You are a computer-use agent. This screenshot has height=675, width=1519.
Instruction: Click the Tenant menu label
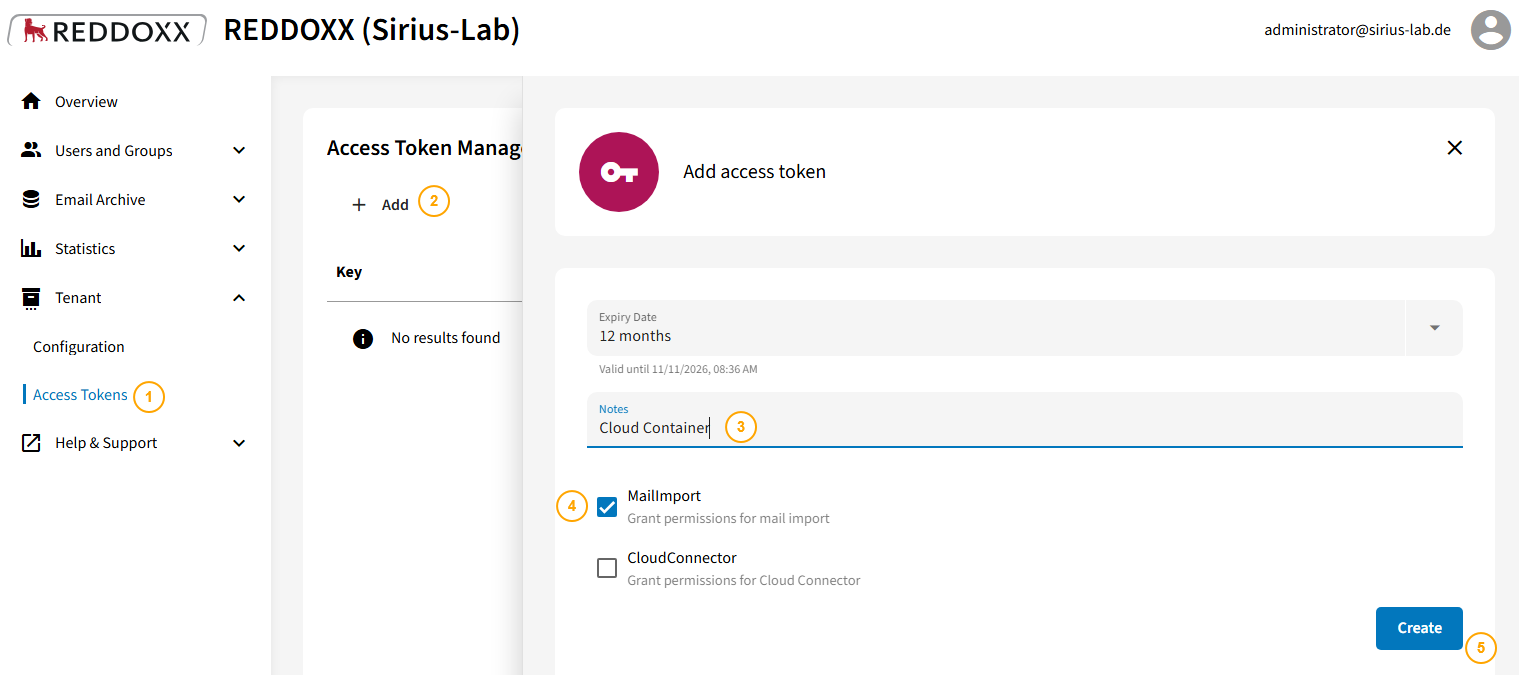pyautogui.click(x=78, y=297)
